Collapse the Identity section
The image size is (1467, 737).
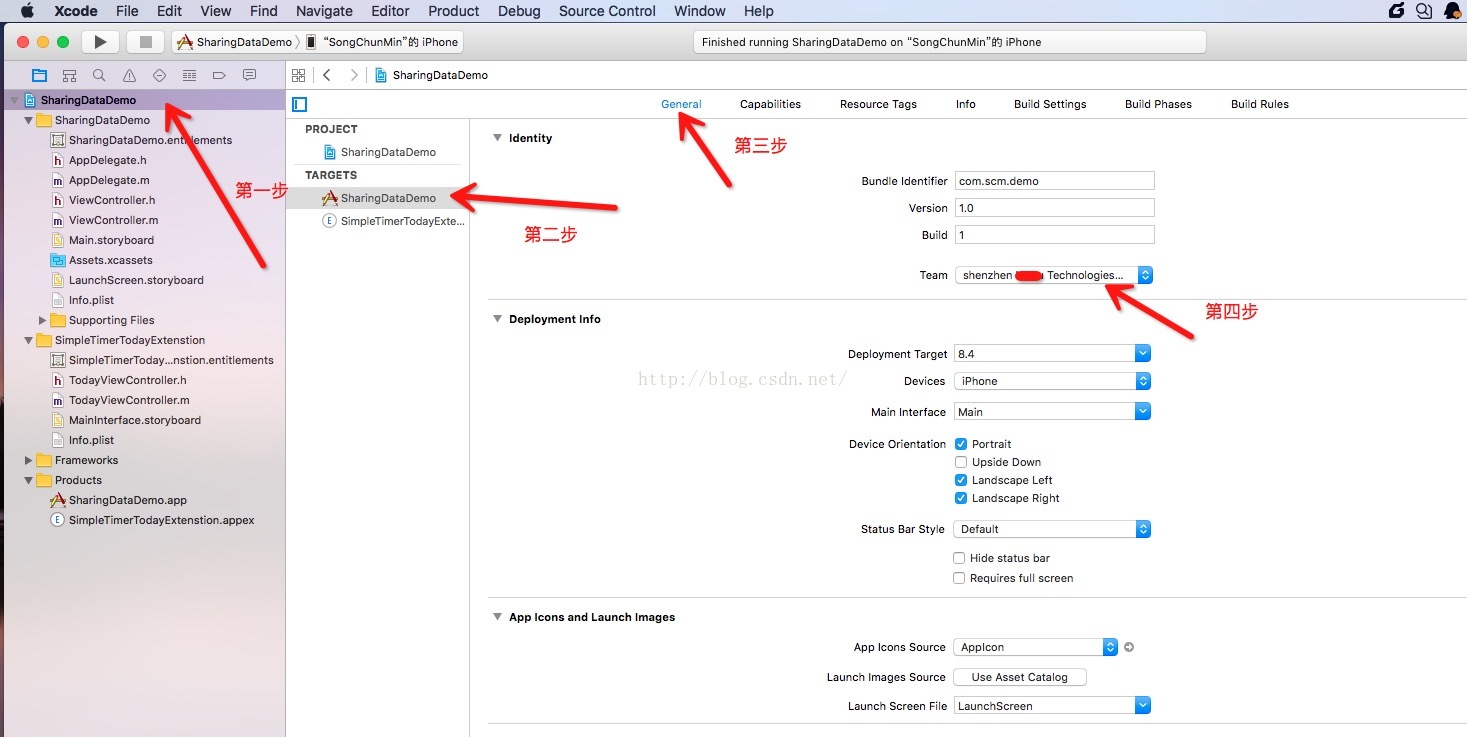point(497,138)
